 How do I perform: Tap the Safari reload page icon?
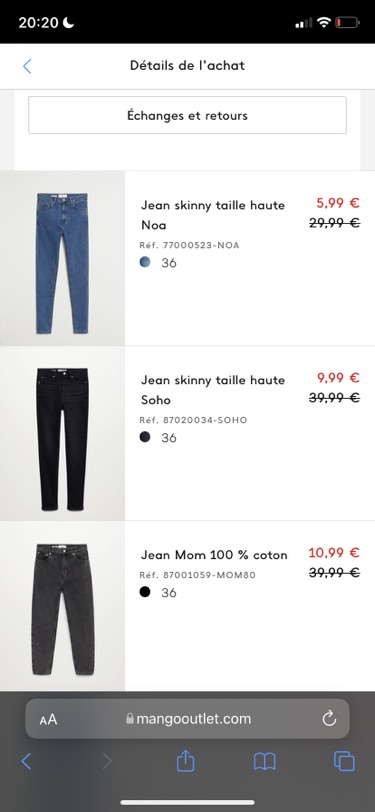(x=329, y=718)
